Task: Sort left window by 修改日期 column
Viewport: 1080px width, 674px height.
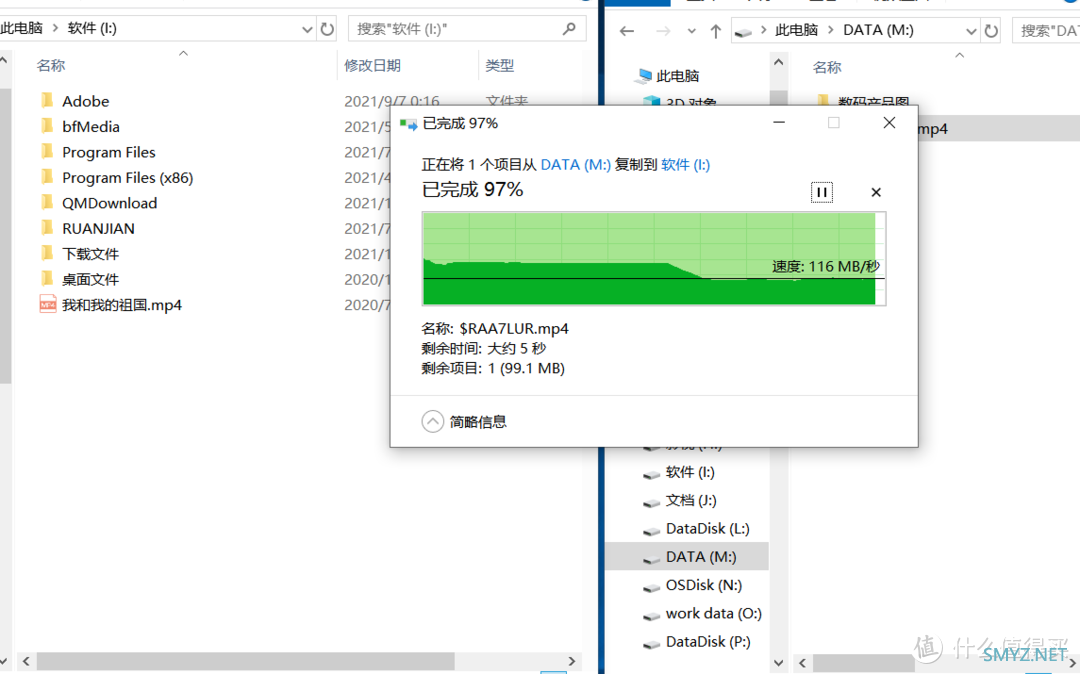Action: tap(372, 65)
